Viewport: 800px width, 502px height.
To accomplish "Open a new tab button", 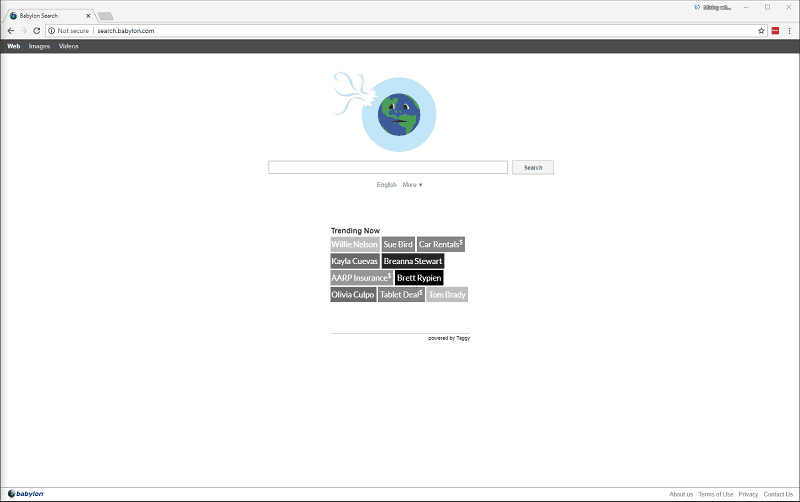I will pos(105,16).
